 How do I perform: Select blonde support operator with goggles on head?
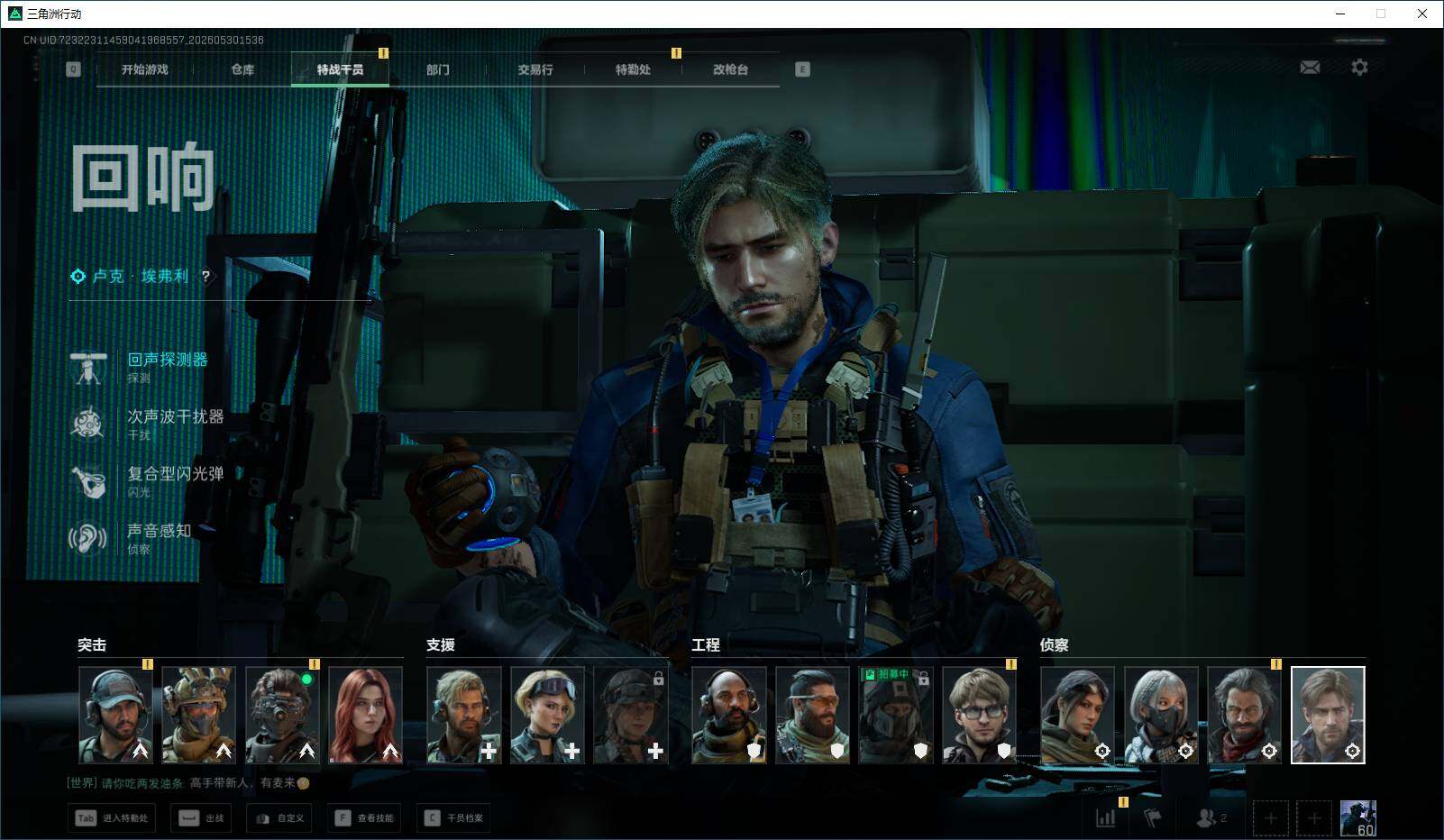point(547,715)
